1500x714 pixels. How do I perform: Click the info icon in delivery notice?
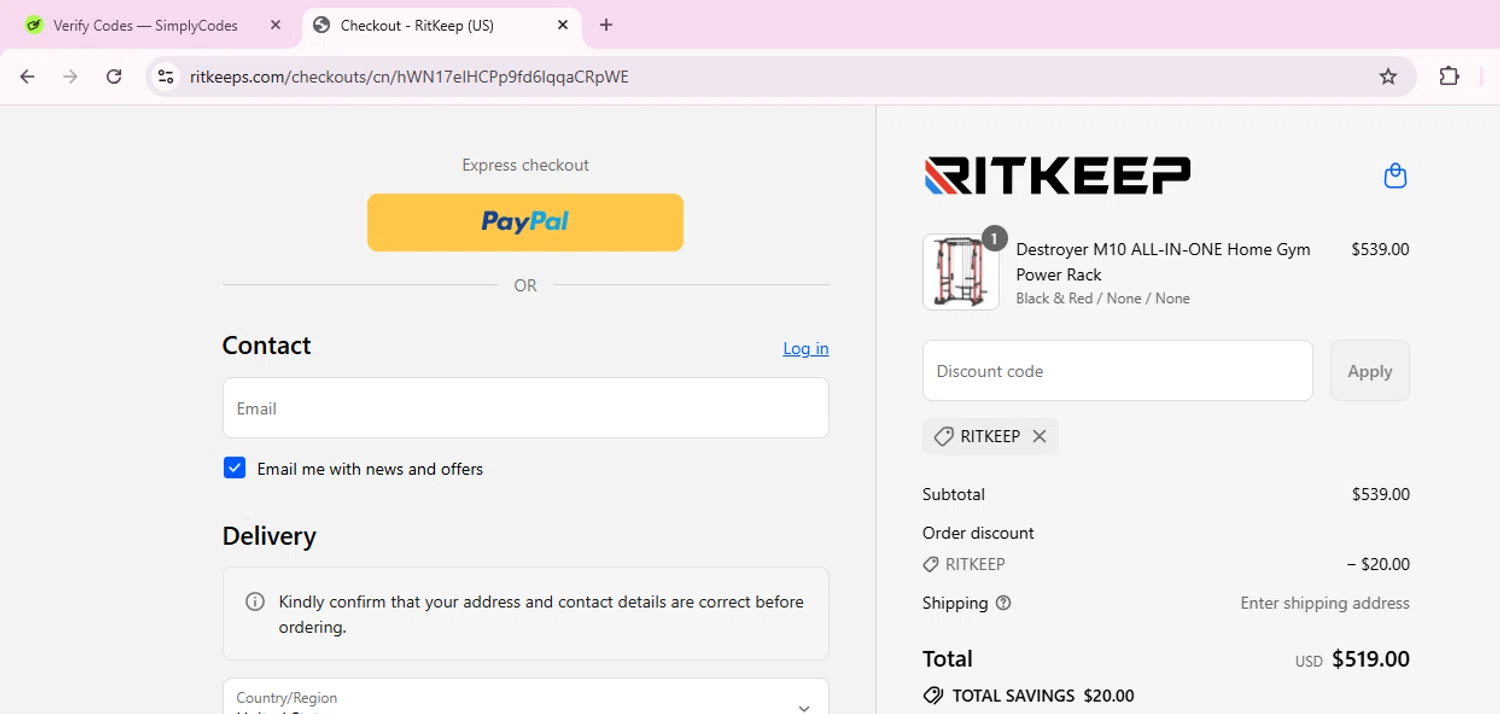tap(255, 602)
